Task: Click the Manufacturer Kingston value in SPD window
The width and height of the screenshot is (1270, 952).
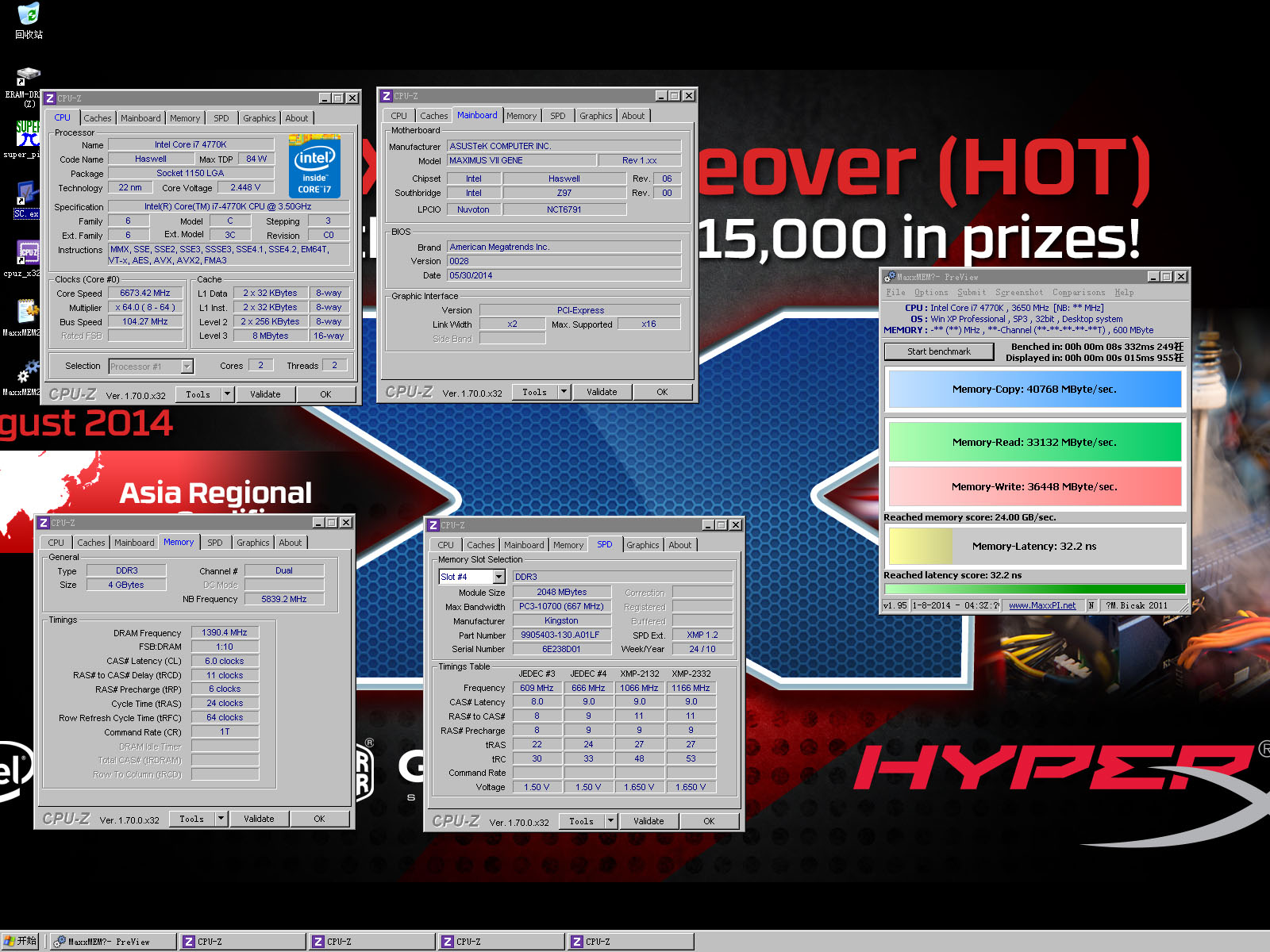Action: tap(561, 620)
